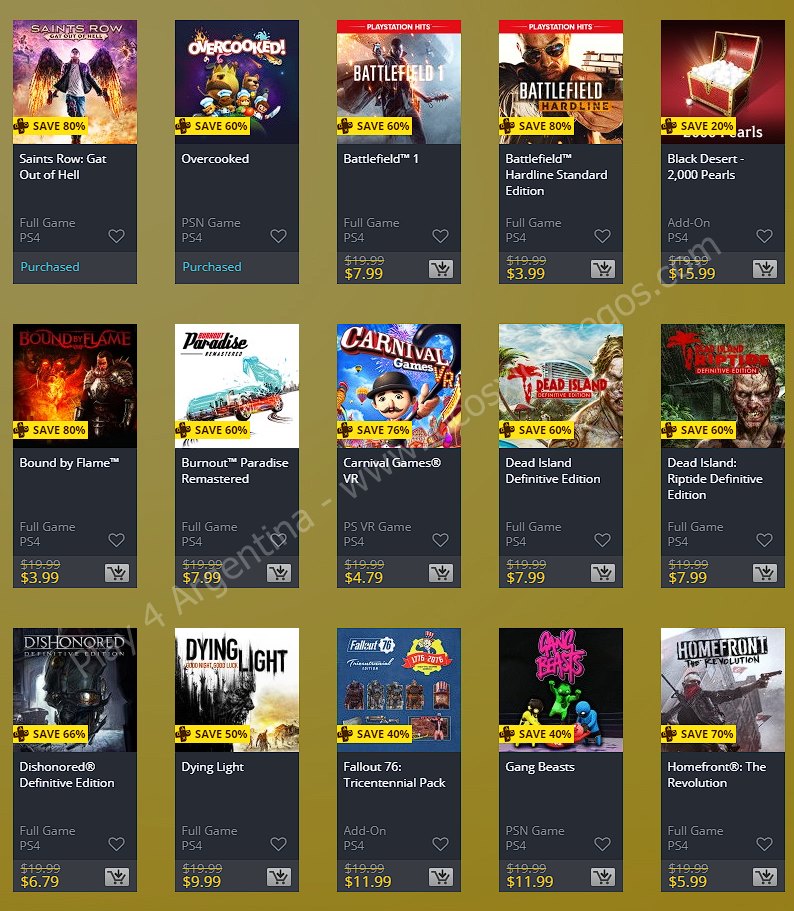Image resolution: width=794 pixels, height=911 pixels.
Task: Open the Burnout Paradise Remastered cover image
Action: point(237,386)
